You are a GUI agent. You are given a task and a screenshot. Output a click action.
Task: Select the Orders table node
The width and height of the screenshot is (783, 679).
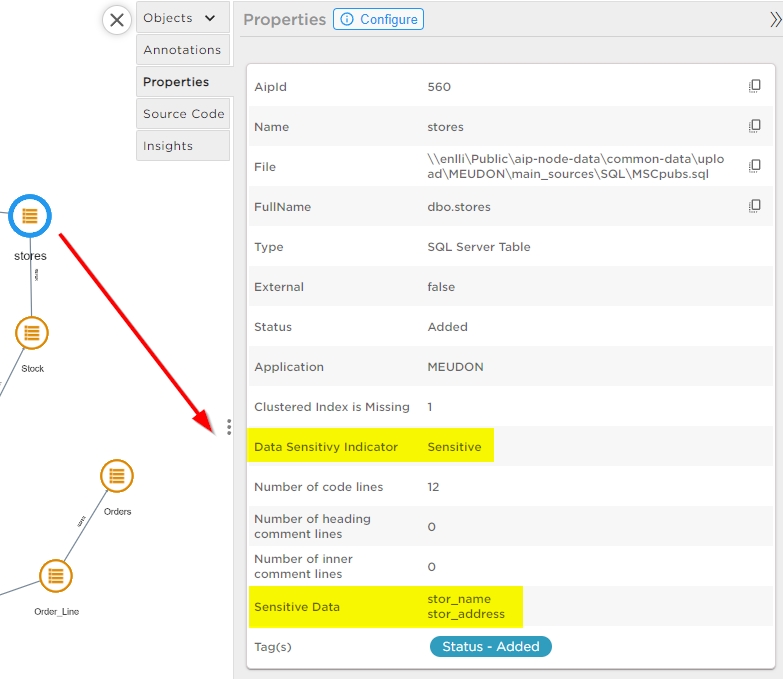click(117, 476)
